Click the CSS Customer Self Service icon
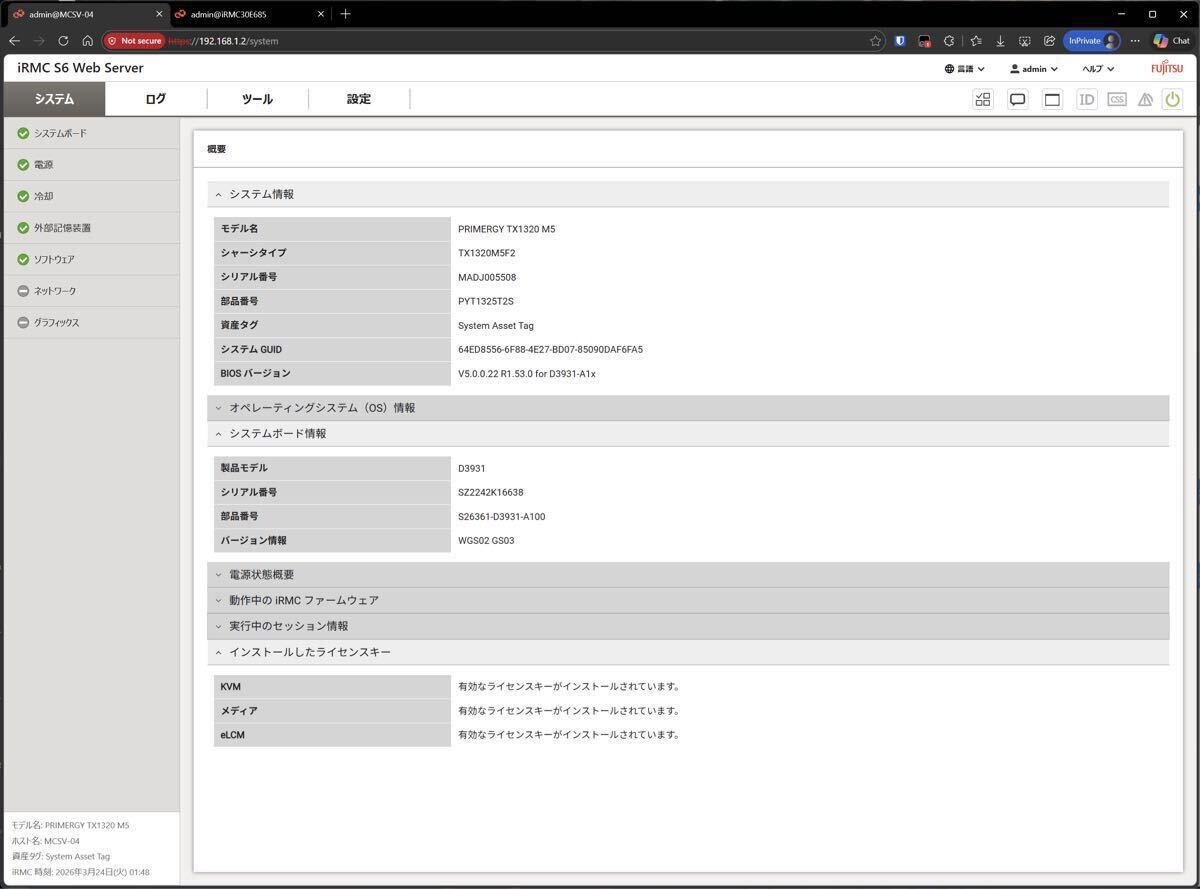This screenshot has height=889, width=1200. [x=1116, y=99]
